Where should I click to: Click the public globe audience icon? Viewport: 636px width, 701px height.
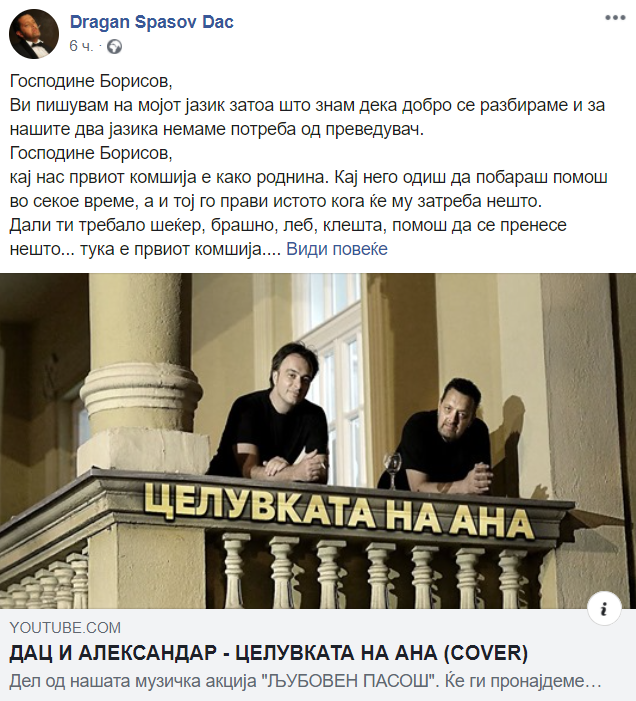114,46
